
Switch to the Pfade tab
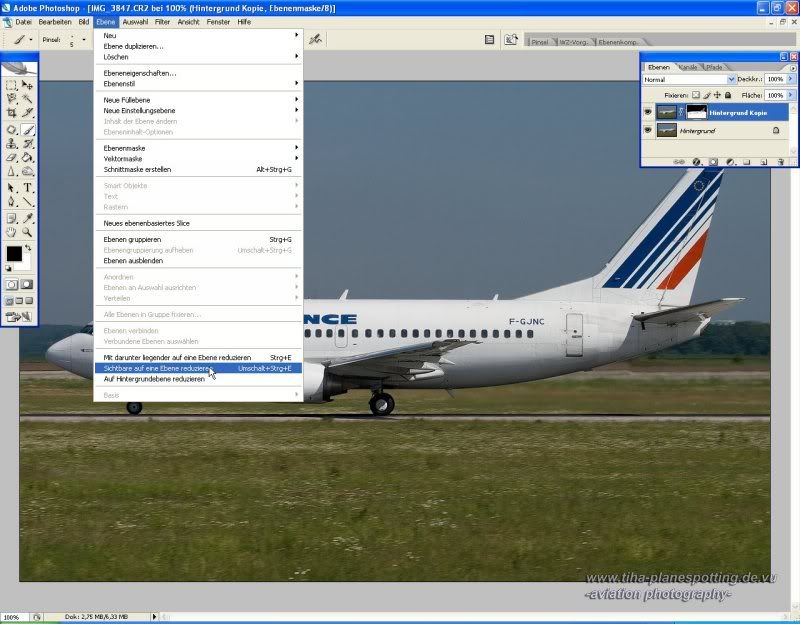[x=714, y=67]
